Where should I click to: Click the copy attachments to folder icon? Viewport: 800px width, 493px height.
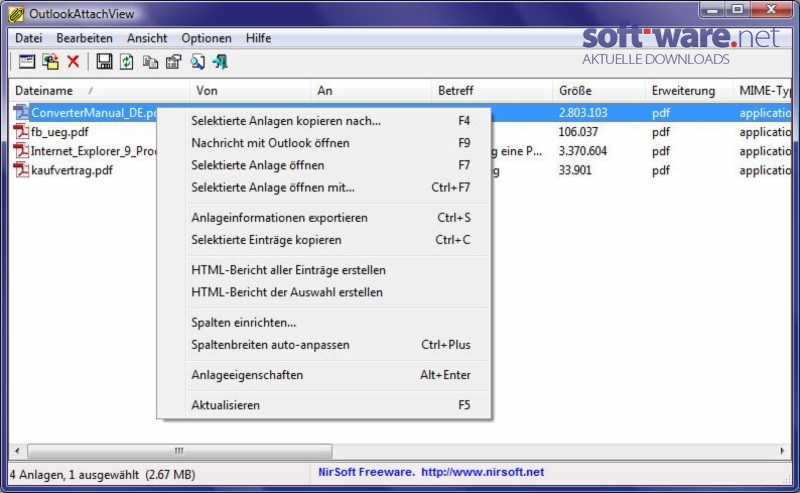coord(50,62)
